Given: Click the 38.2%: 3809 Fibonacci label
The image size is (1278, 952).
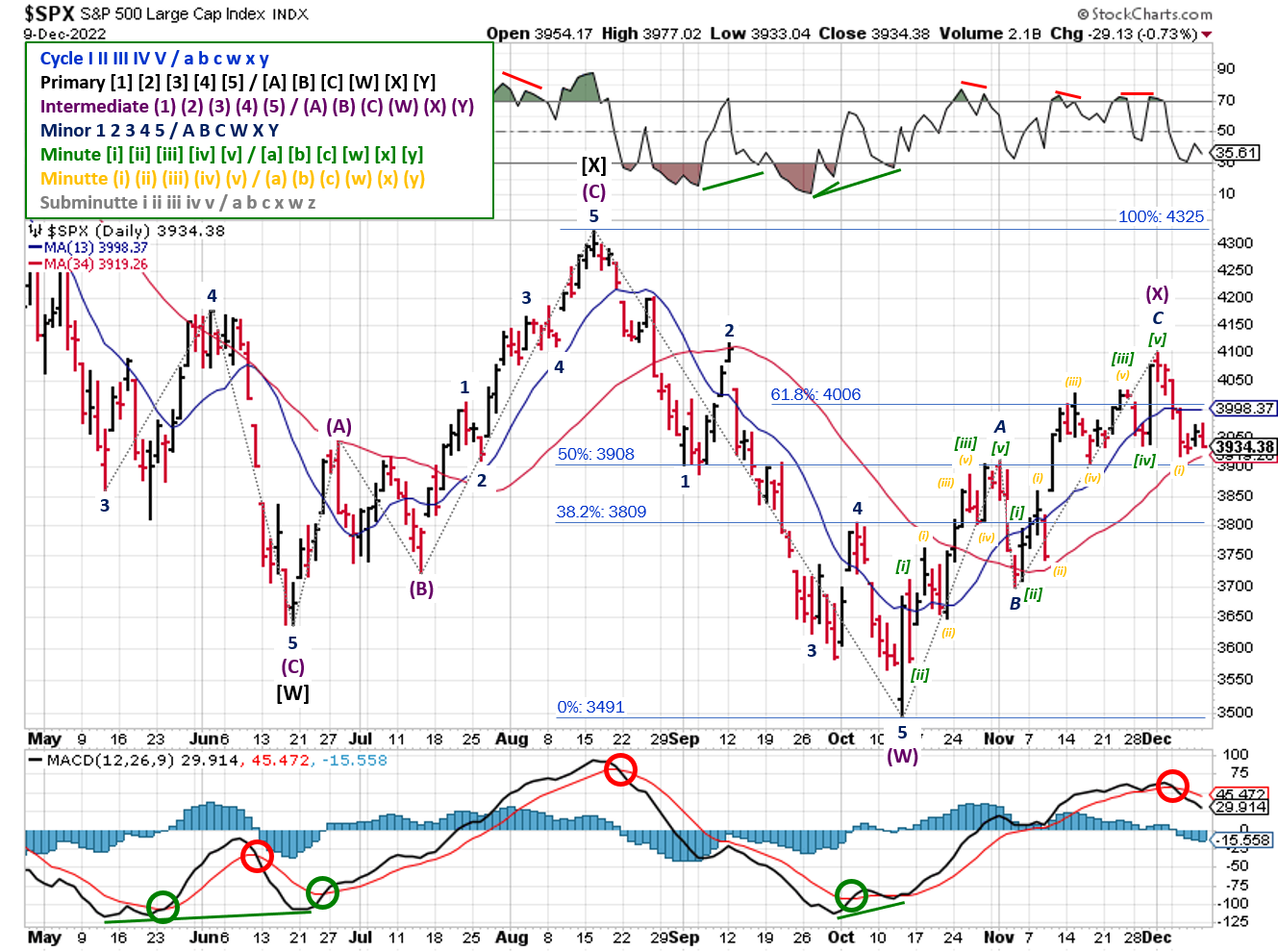Looking at the screenshot, I should [601, 512].
